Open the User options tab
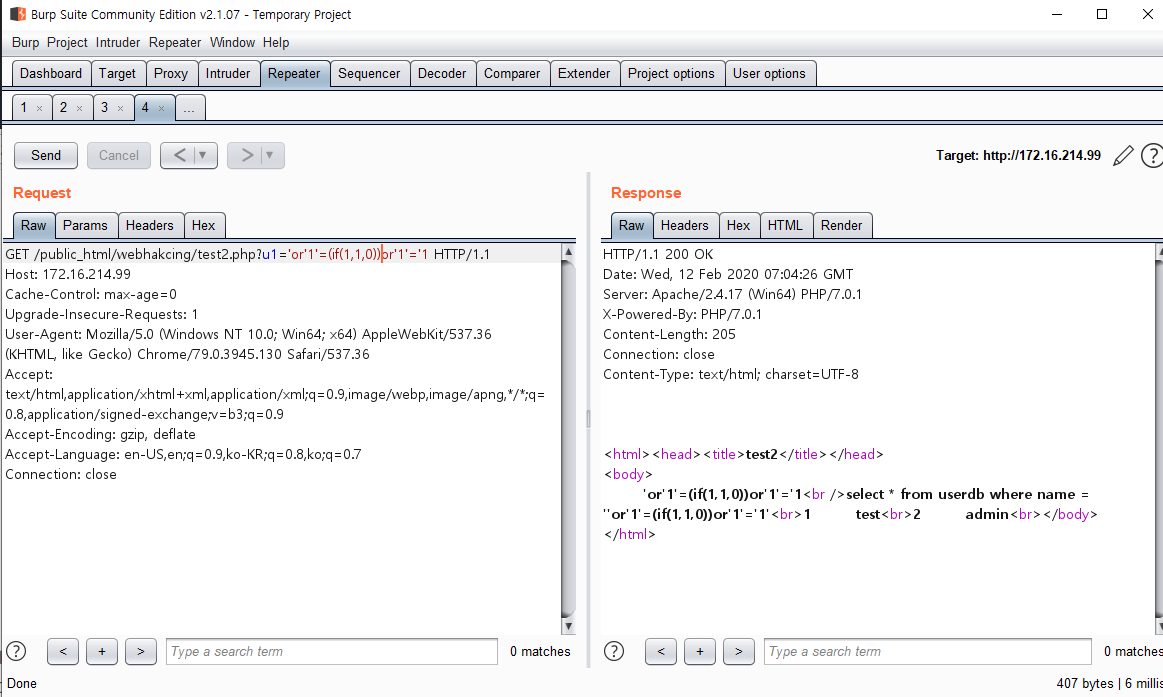1163x697 pixels. click(769, 73)
